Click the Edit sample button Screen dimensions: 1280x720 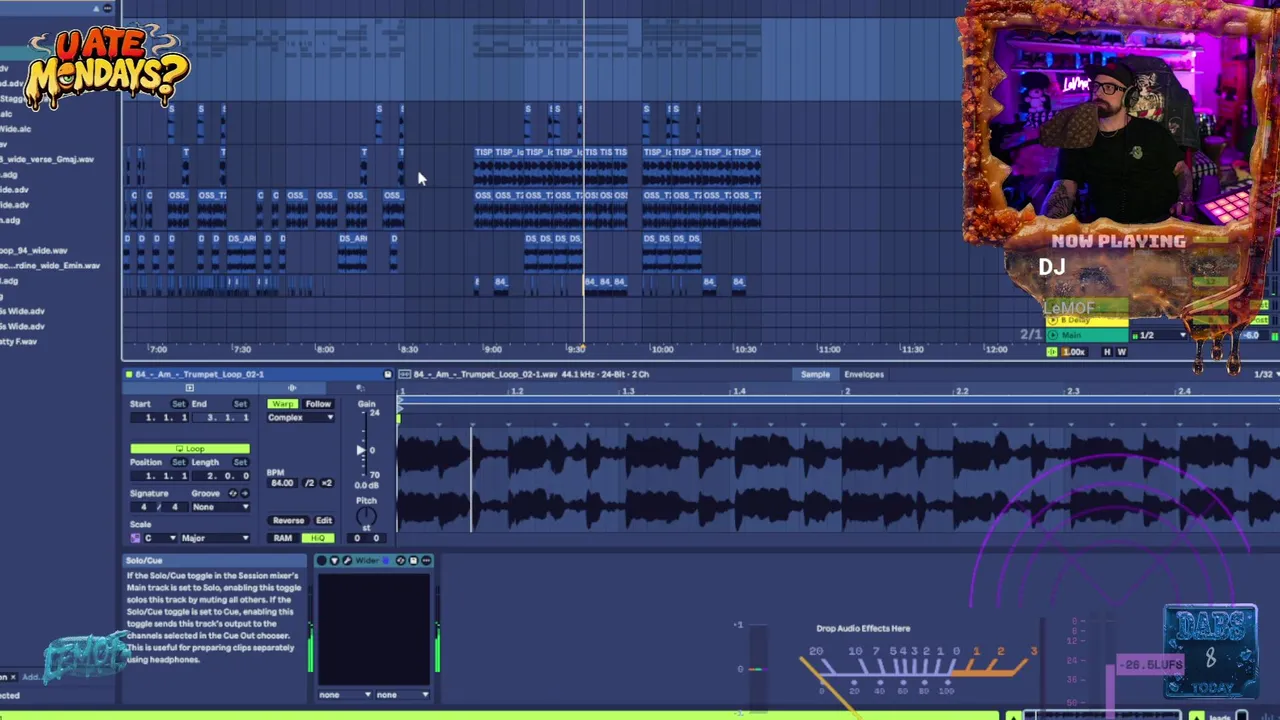[x=324, y=521]
